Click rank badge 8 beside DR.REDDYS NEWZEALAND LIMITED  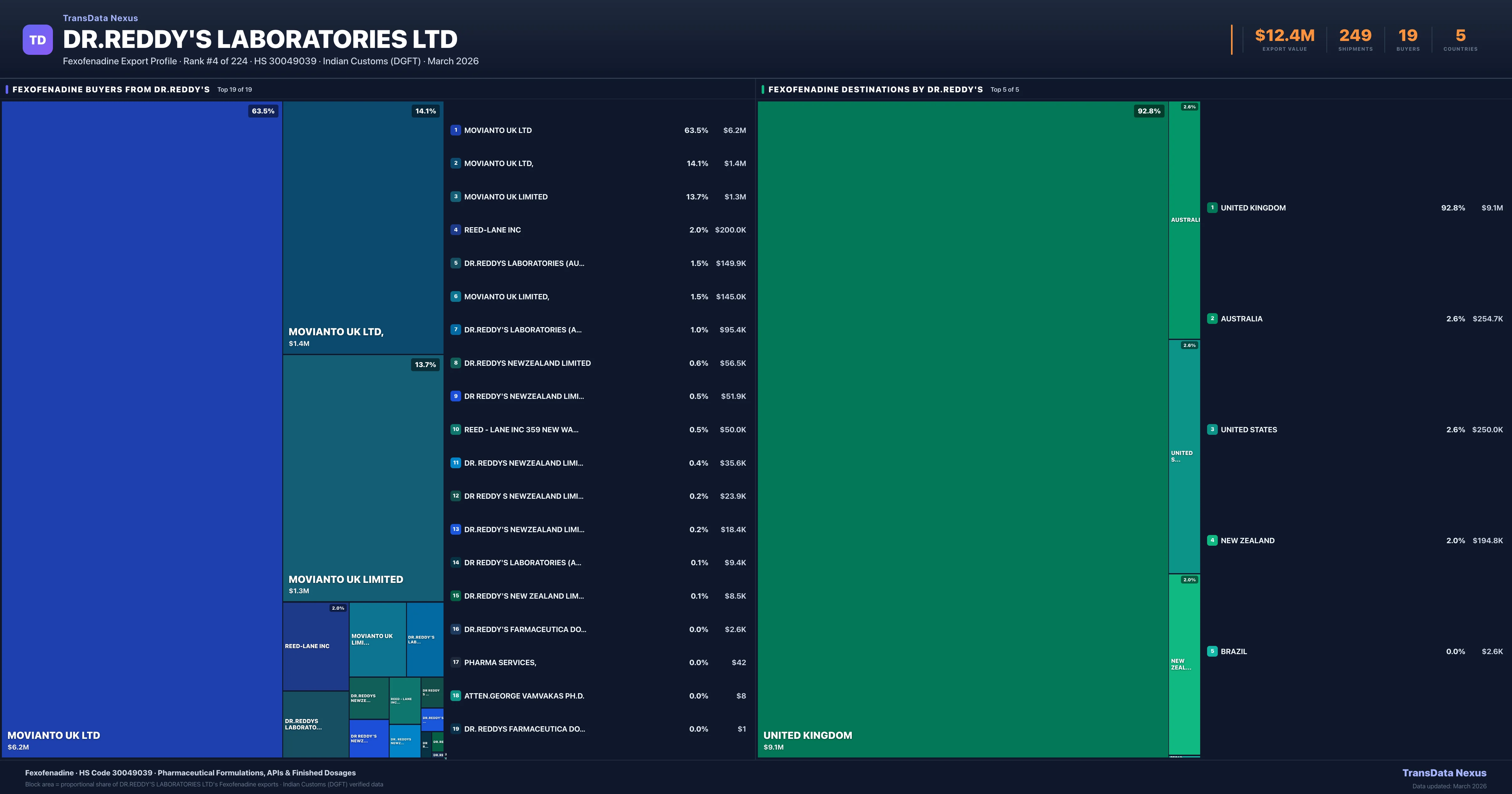point(456,363)
